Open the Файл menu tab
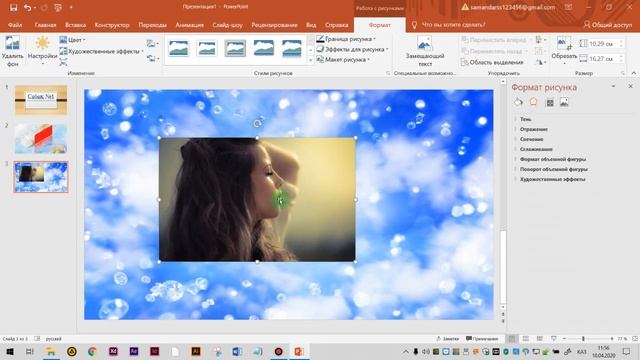Viewport: 640px width, 360px height. tap(15, 25)
